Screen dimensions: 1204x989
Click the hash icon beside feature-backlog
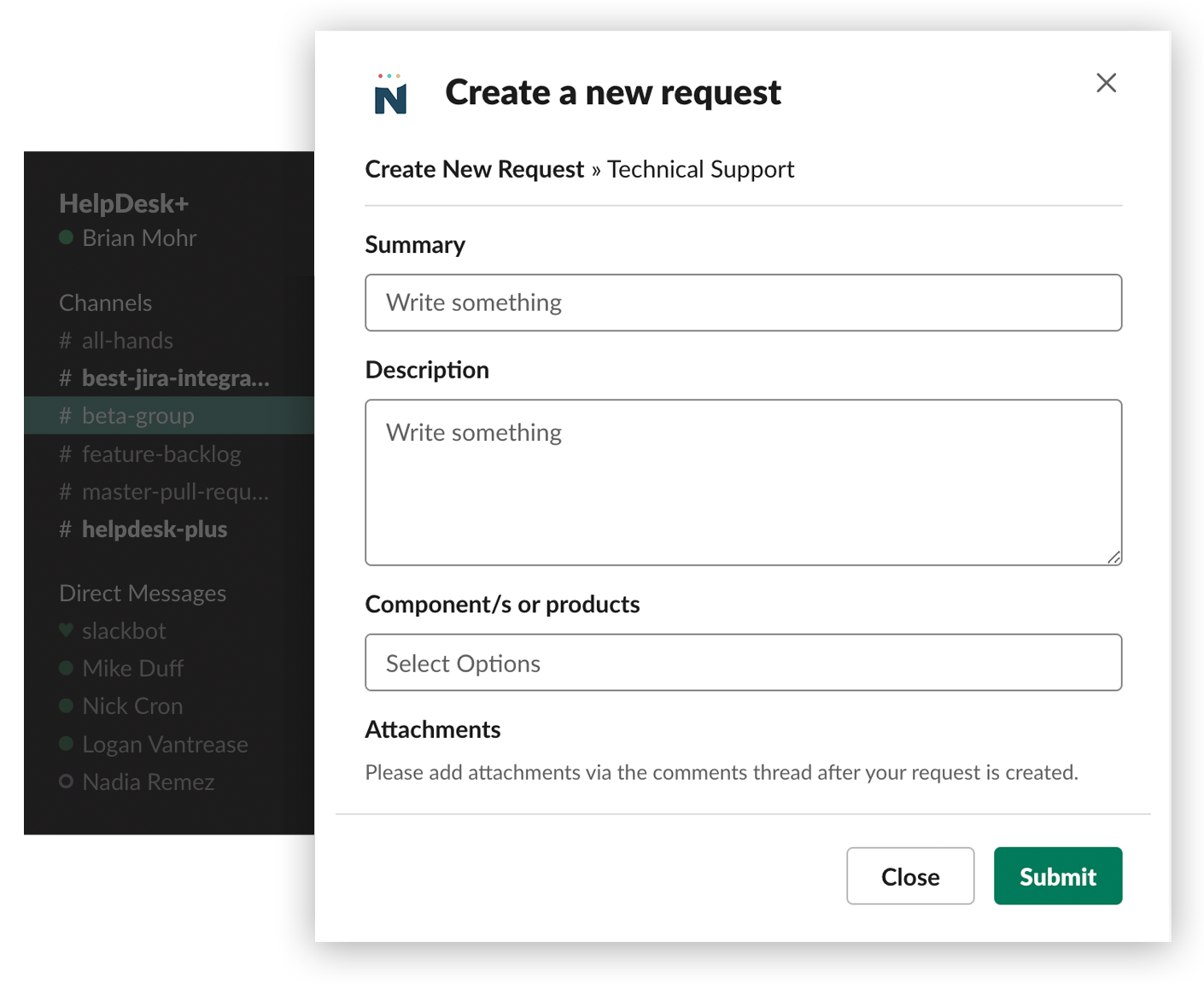point(65,454)
